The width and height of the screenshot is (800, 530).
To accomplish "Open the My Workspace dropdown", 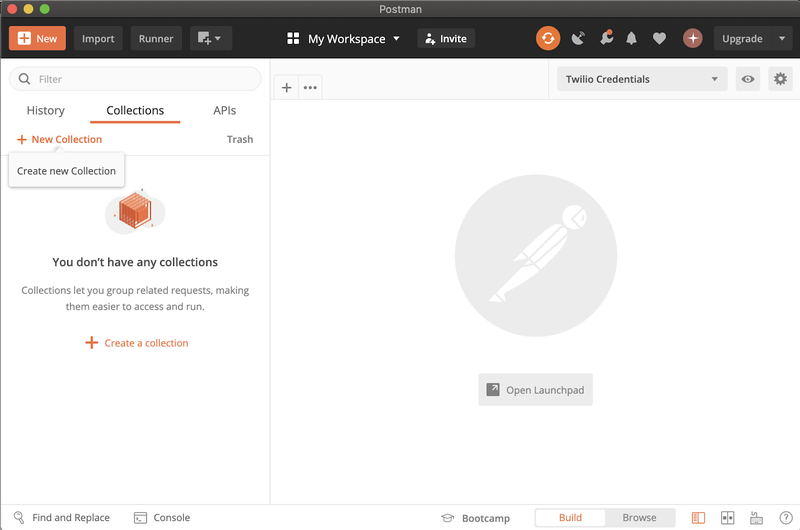I will 343,39.
